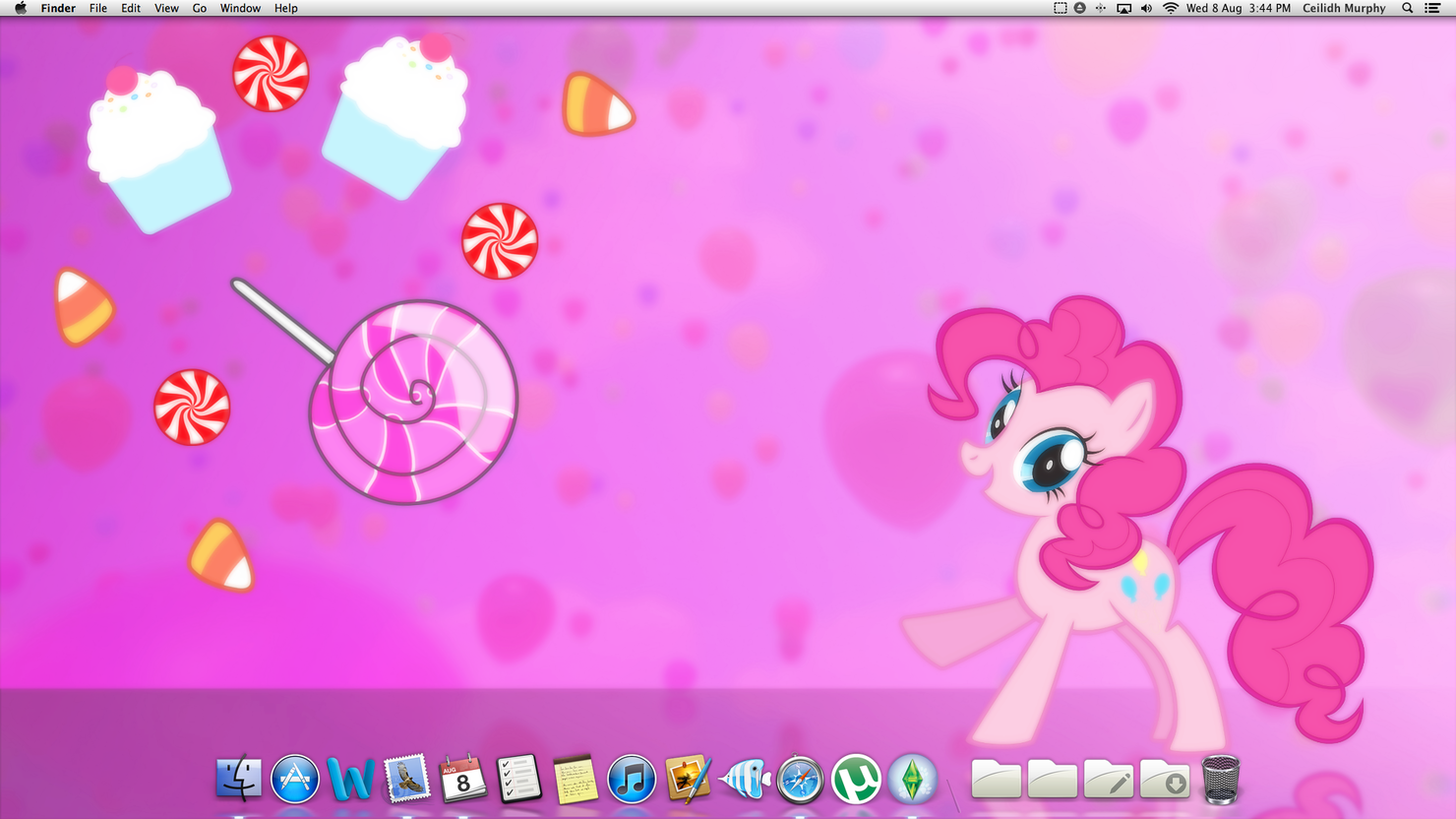Open the folder stack with the pencil emblem
This screenshot has width=1456, height=819.
point(1109,779)
